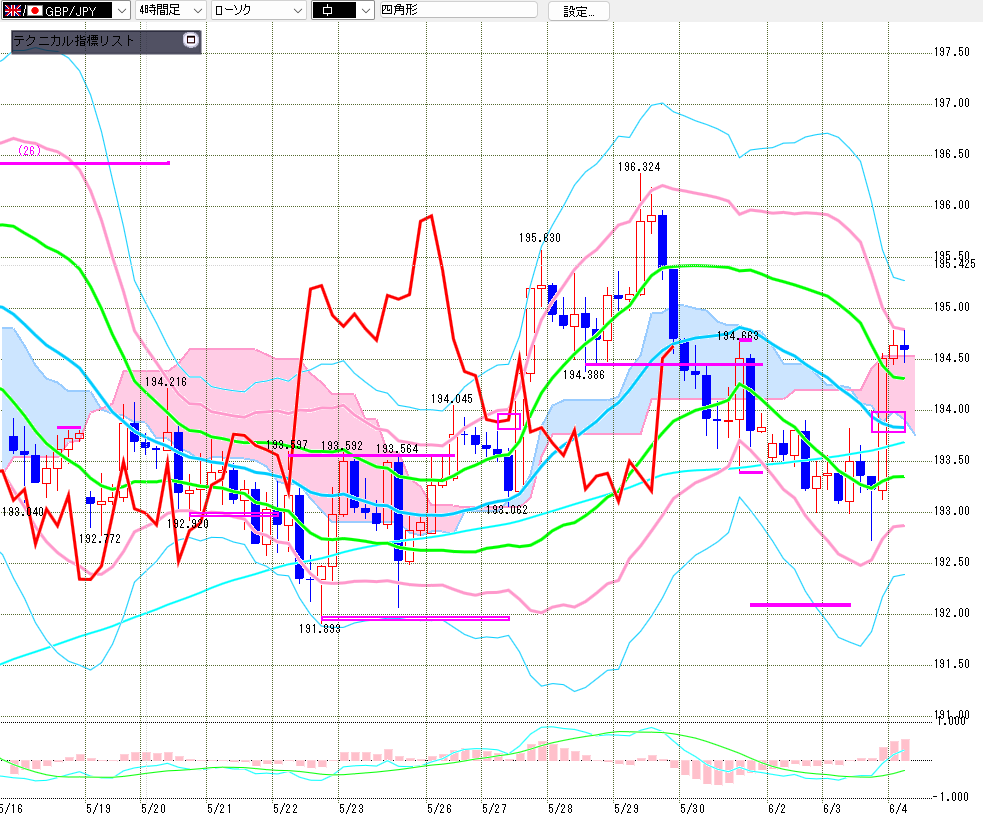The image size is (983, 819).
Task: Open the GBP/JPY currency pair dropdown
Action: coord(122,10)
